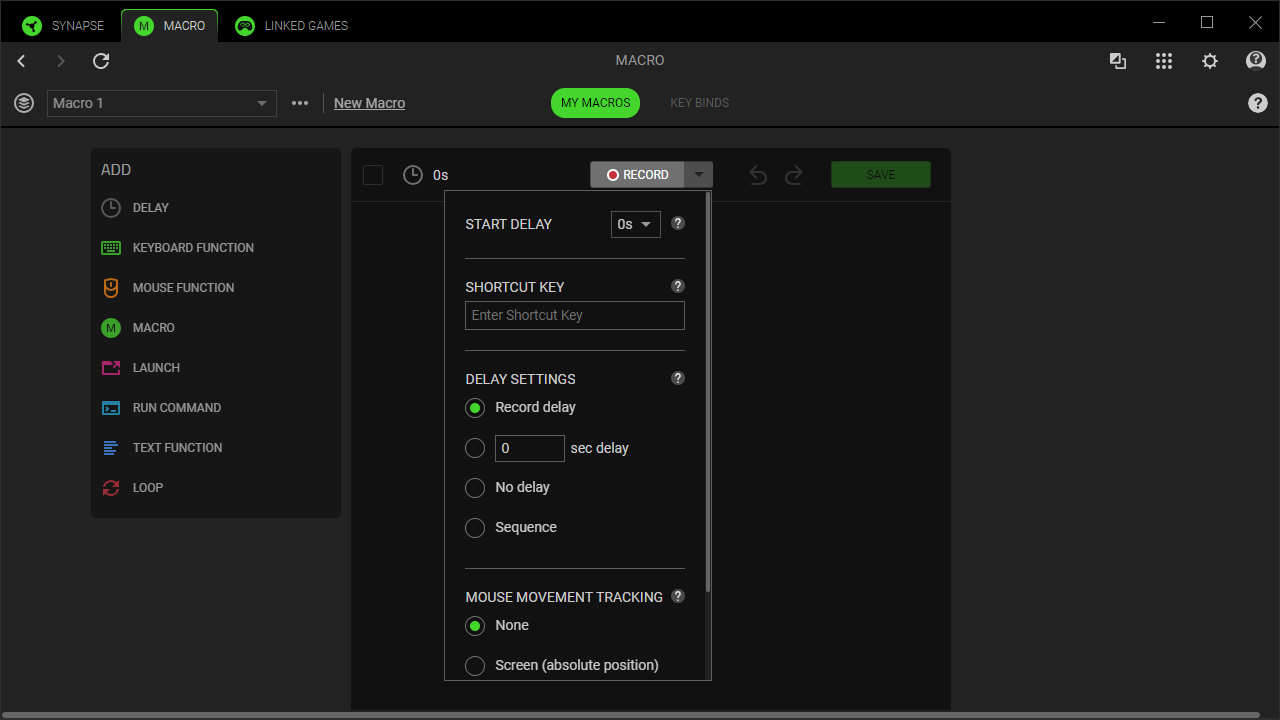
Task: Click the Launch icon in Add list
Action: pos(111,368)
